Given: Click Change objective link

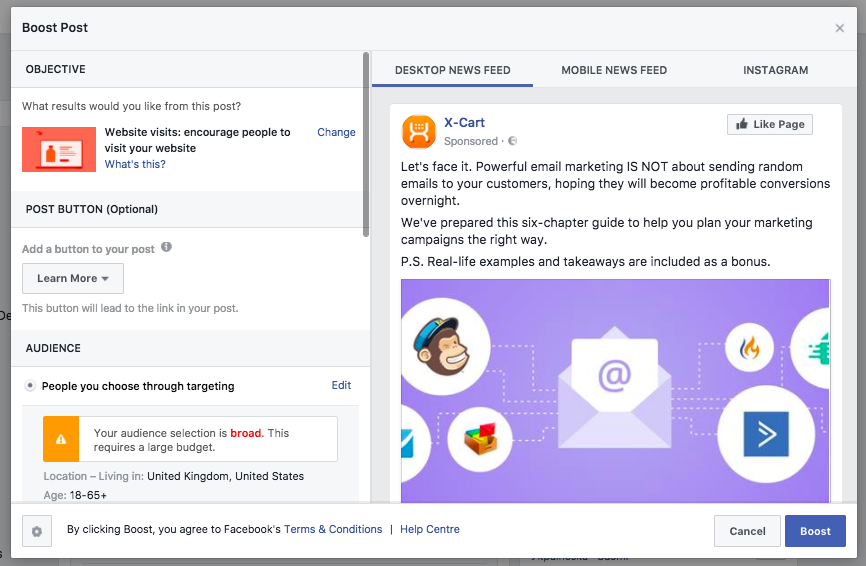Looking at the screenshot, I should coord(336,132).
